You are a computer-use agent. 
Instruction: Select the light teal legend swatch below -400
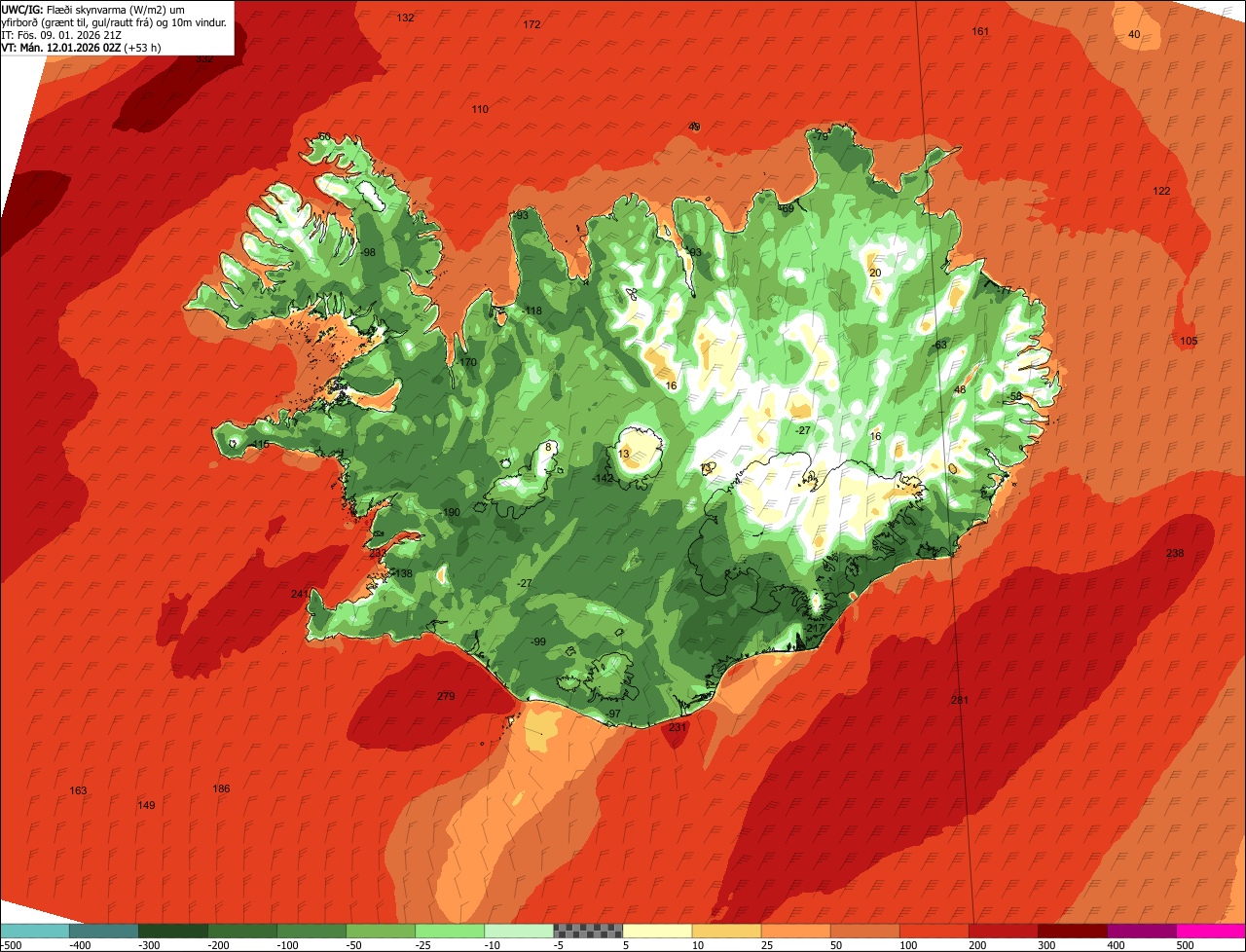(x=34, y=931)
